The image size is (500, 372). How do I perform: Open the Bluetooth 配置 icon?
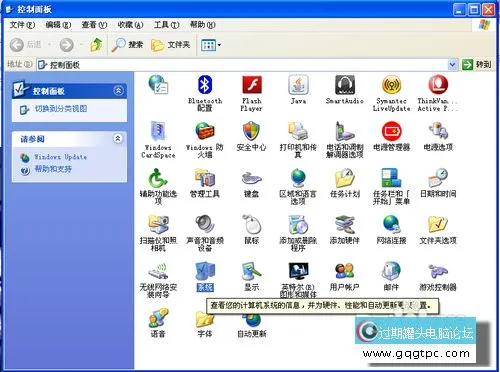click(x=205, y=85)
